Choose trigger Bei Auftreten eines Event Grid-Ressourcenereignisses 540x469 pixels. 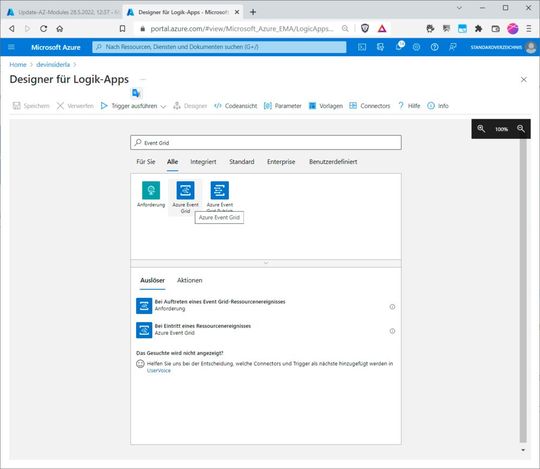(x=266, y=305)
